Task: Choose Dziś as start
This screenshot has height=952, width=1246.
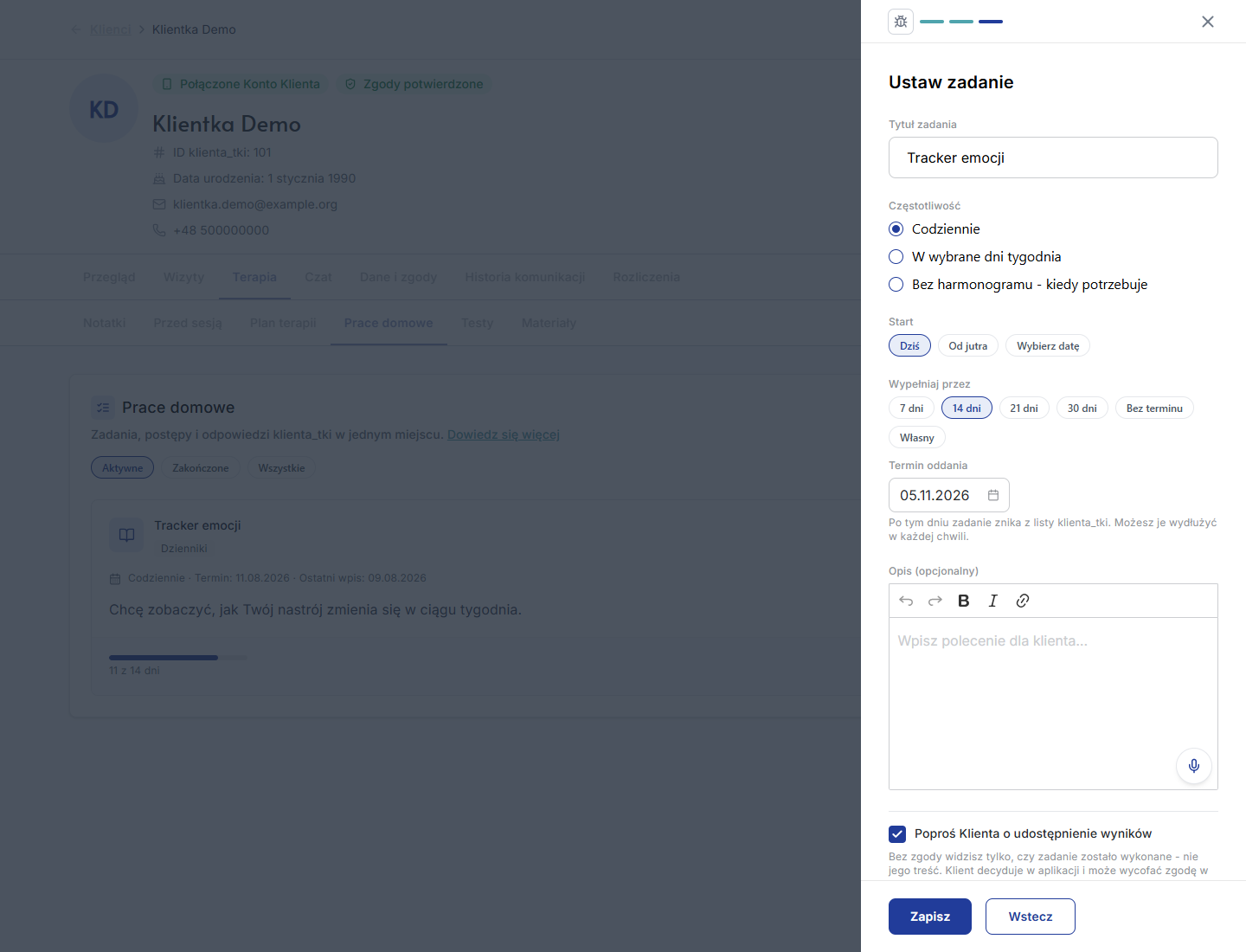Action: click(x=909, y=345)
